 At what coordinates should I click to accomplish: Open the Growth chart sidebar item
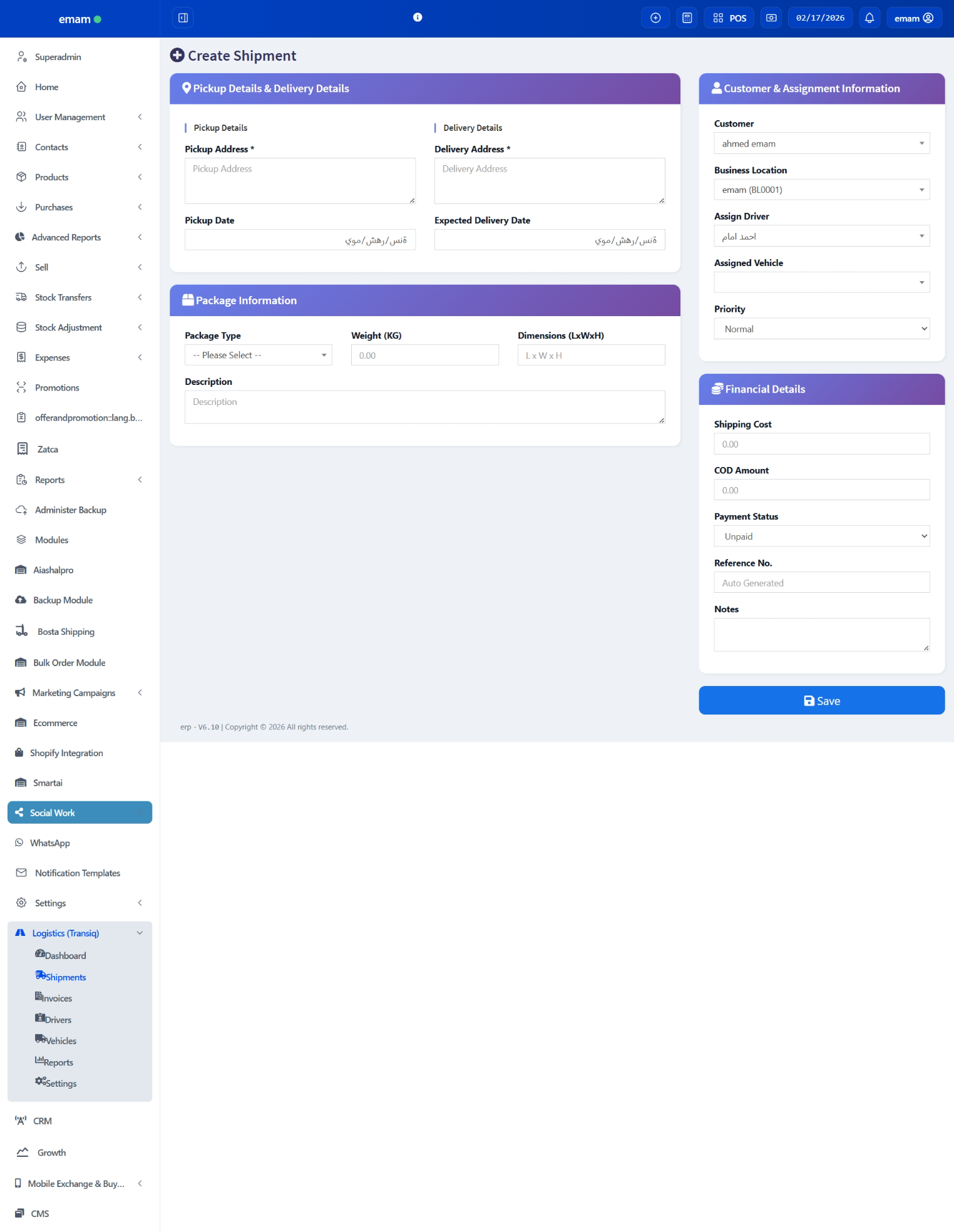[x=51, y=1152]
